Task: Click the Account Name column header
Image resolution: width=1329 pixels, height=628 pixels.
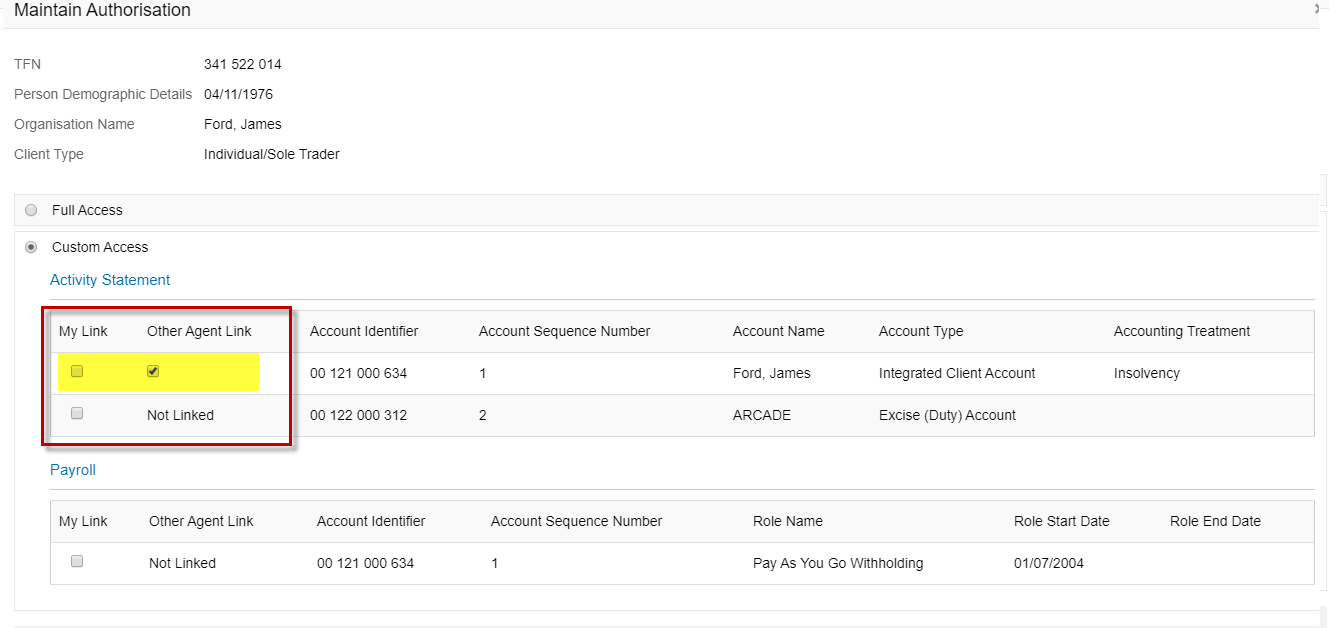Action: coord(776,331)
